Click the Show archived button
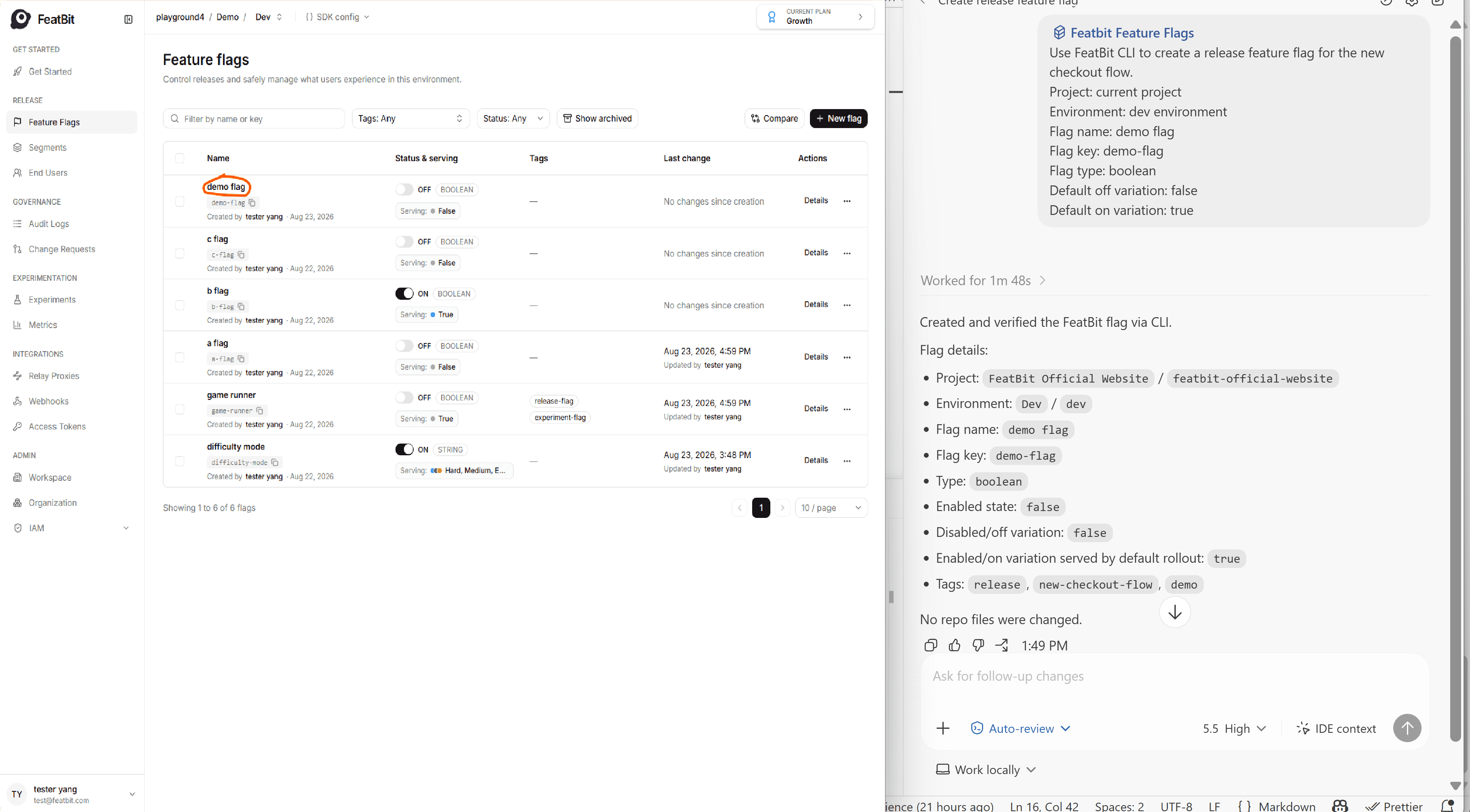The width and height of the screenshot is (1470, 812). 597,119
